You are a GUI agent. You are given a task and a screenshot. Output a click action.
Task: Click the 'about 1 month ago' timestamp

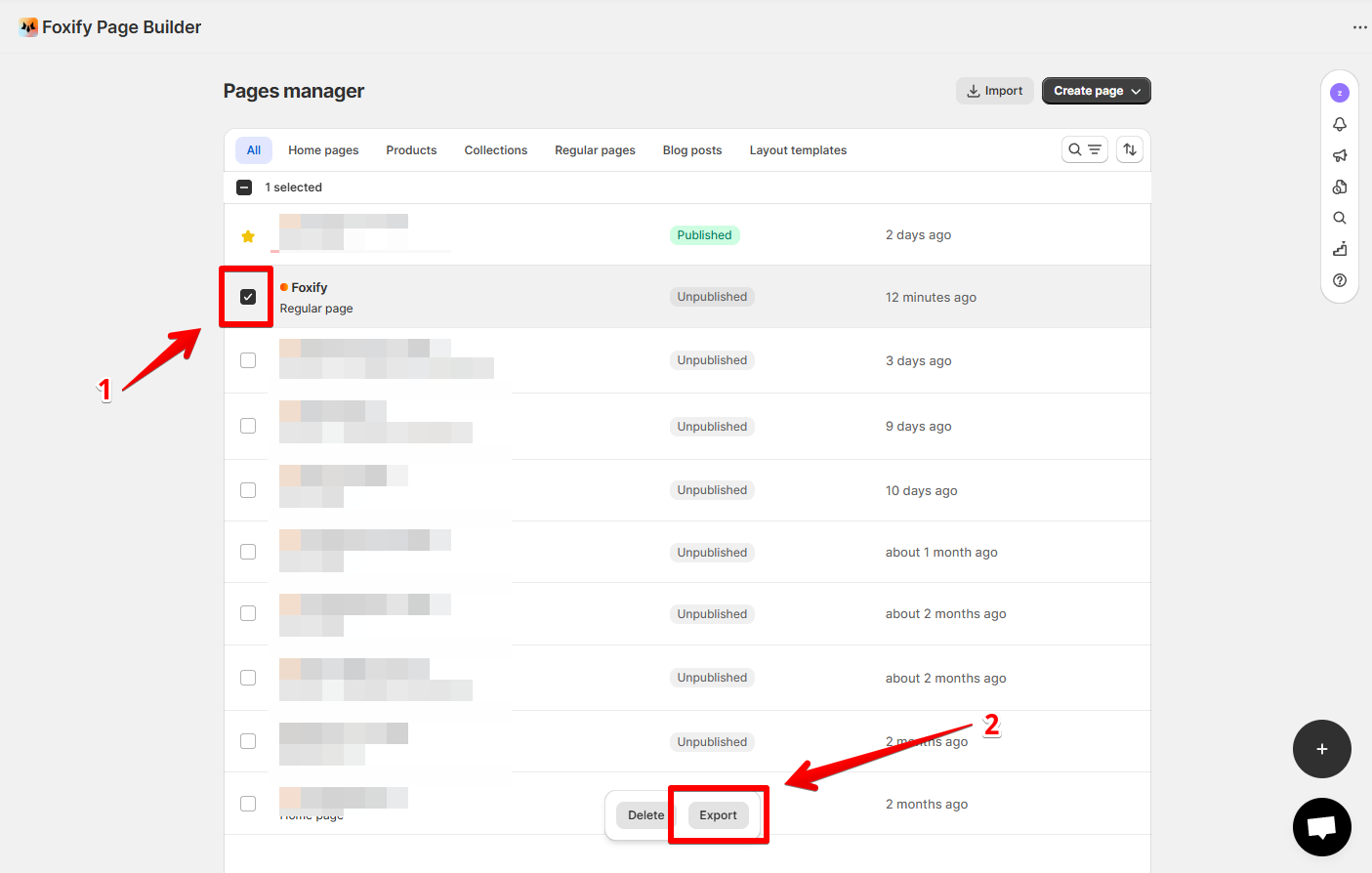pos(941,552)
